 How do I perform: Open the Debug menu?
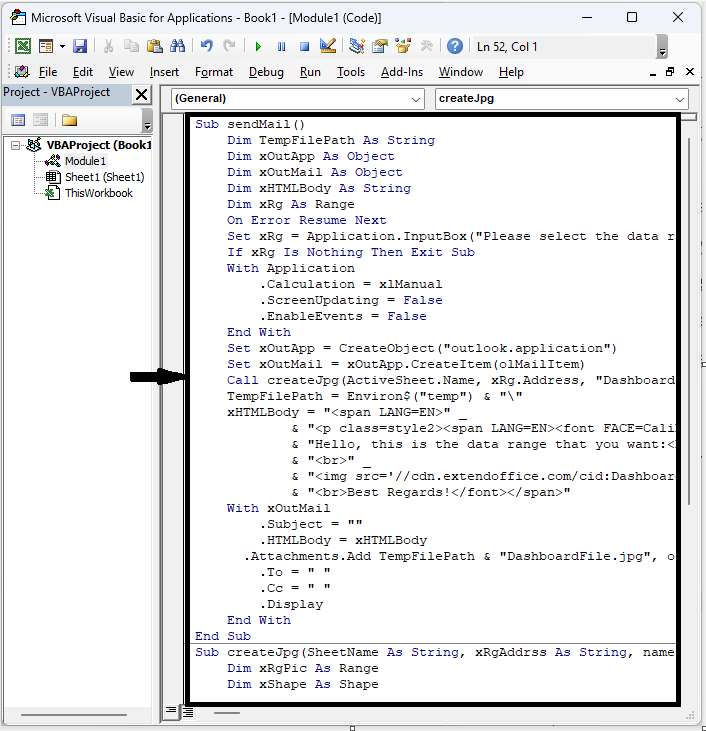click(266, 72)
